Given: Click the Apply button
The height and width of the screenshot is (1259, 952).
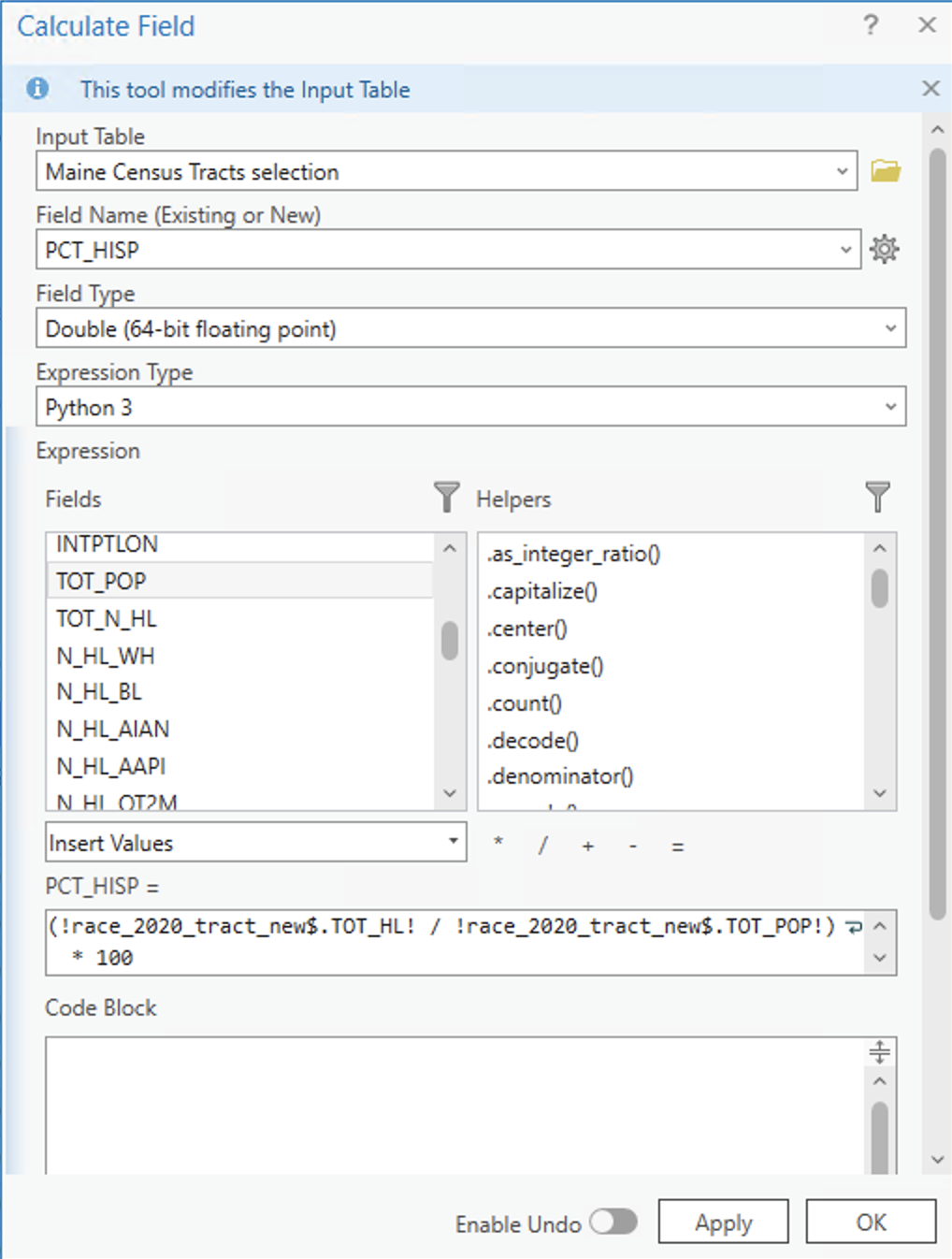Looking at the screenshot, I should tap(723, 1222).
